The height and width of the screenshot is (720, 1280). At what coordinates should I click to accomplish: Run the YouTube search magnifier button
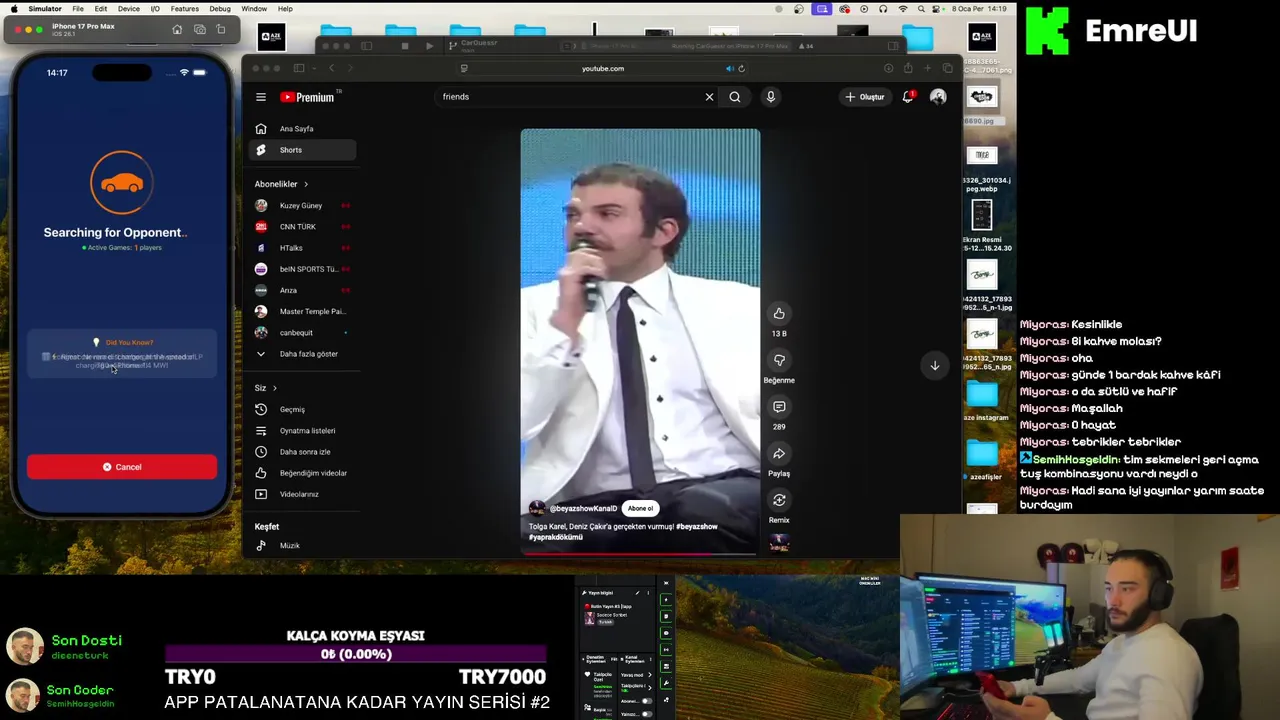point(735,97)
